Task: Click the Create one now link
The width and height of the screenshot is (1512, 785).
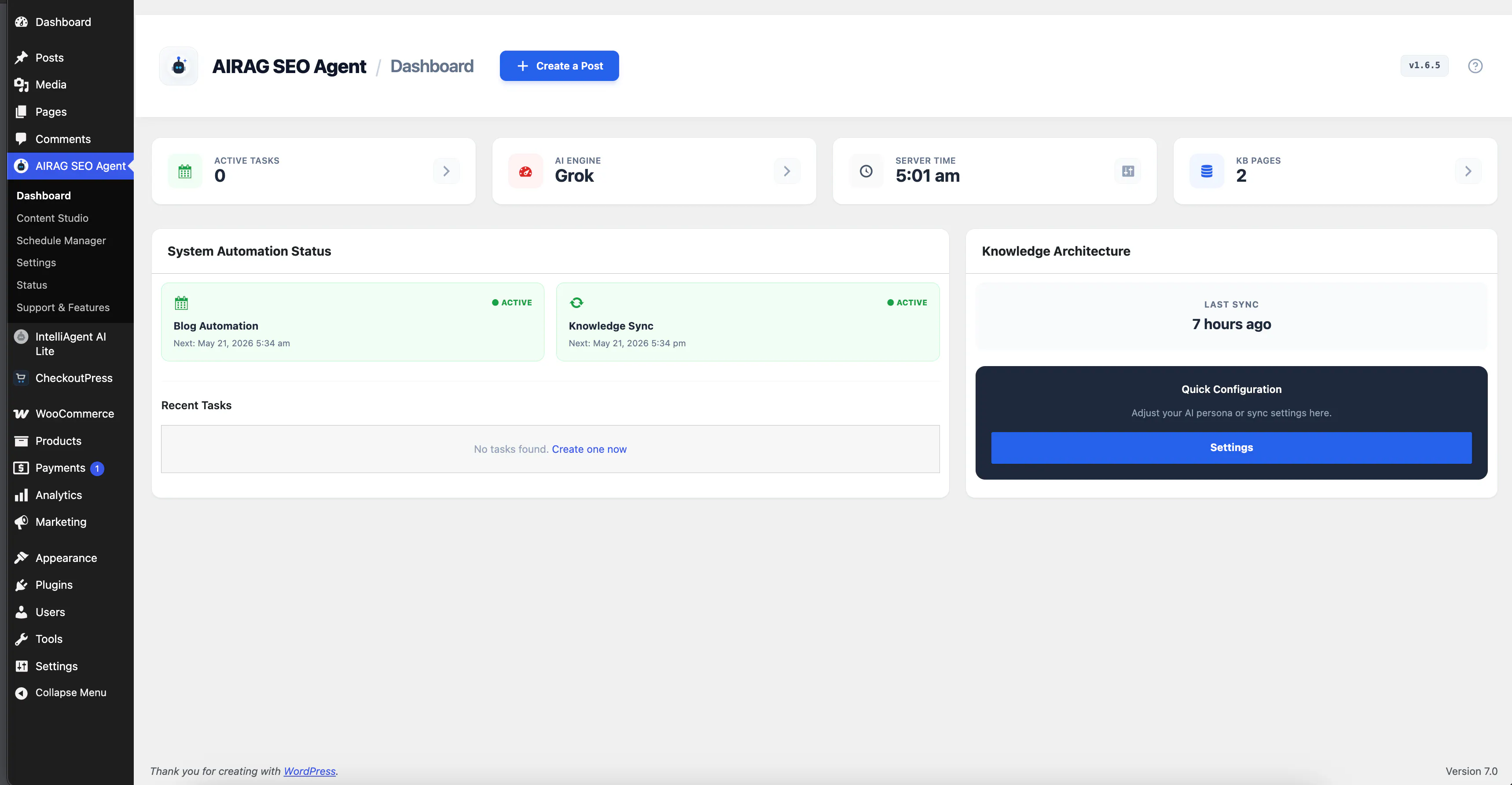Action: coord(589,448)
